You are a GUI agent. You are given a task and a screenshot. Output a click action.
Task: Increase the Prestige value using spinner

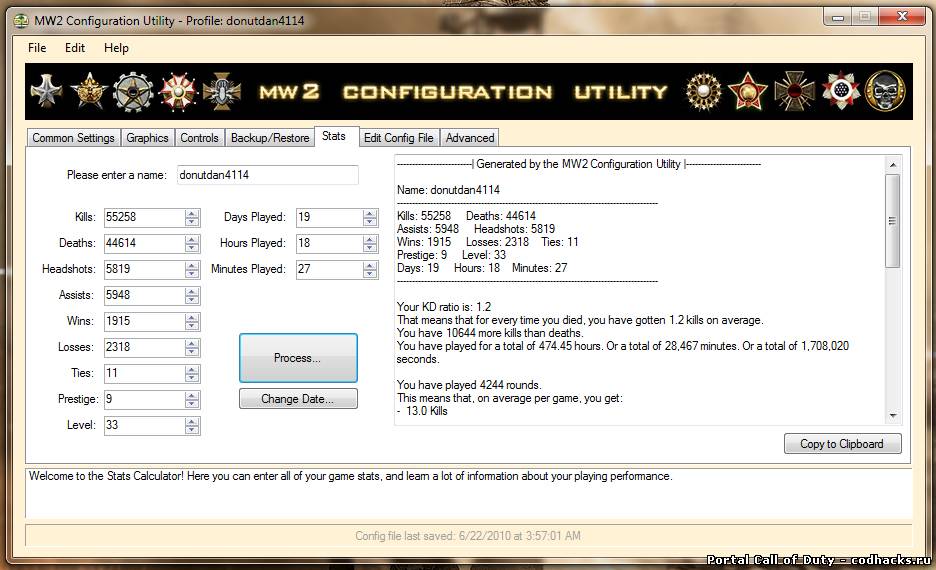192,395
